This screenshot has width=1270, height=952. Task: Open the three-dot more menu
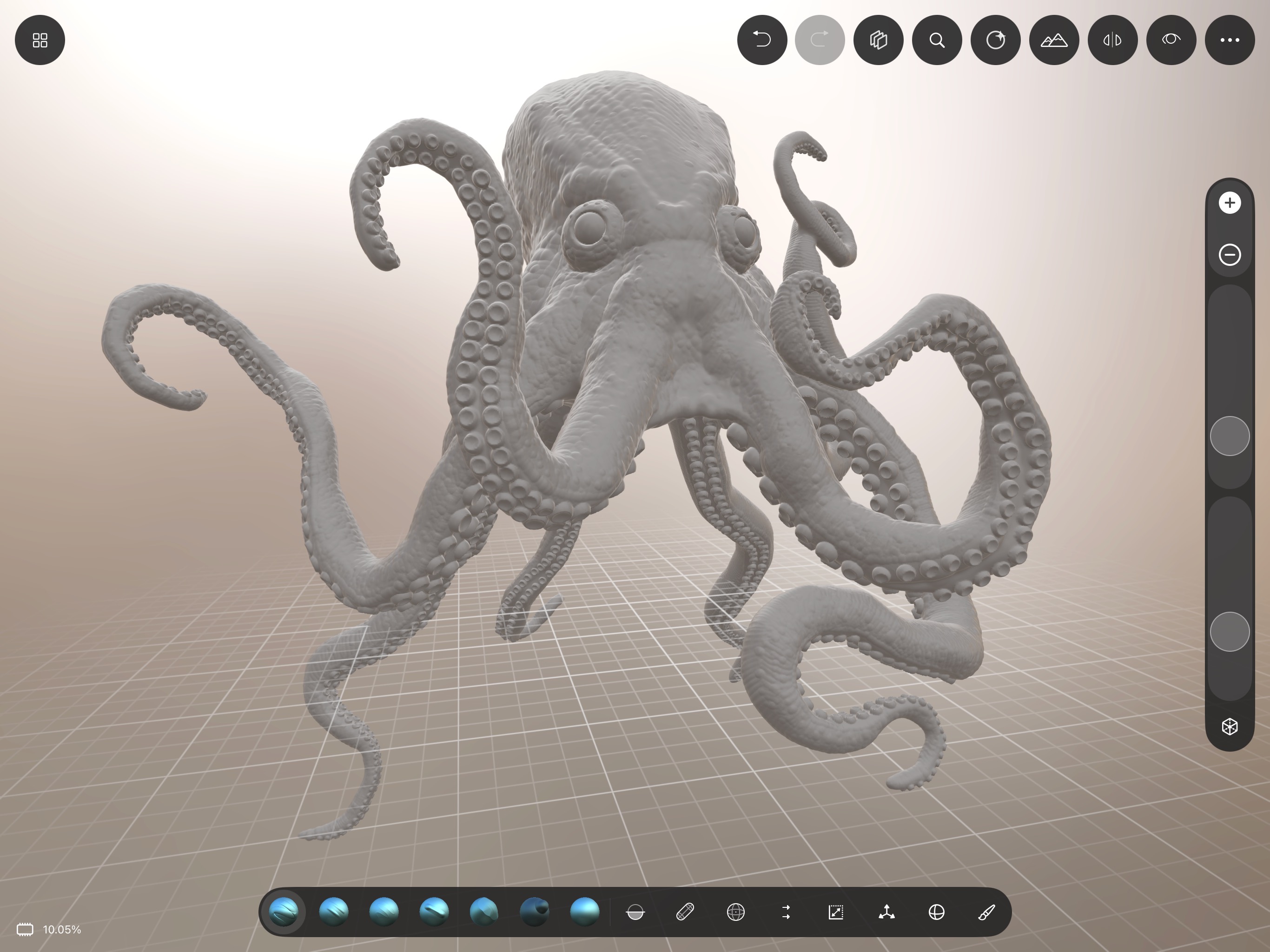(1230, 40)
